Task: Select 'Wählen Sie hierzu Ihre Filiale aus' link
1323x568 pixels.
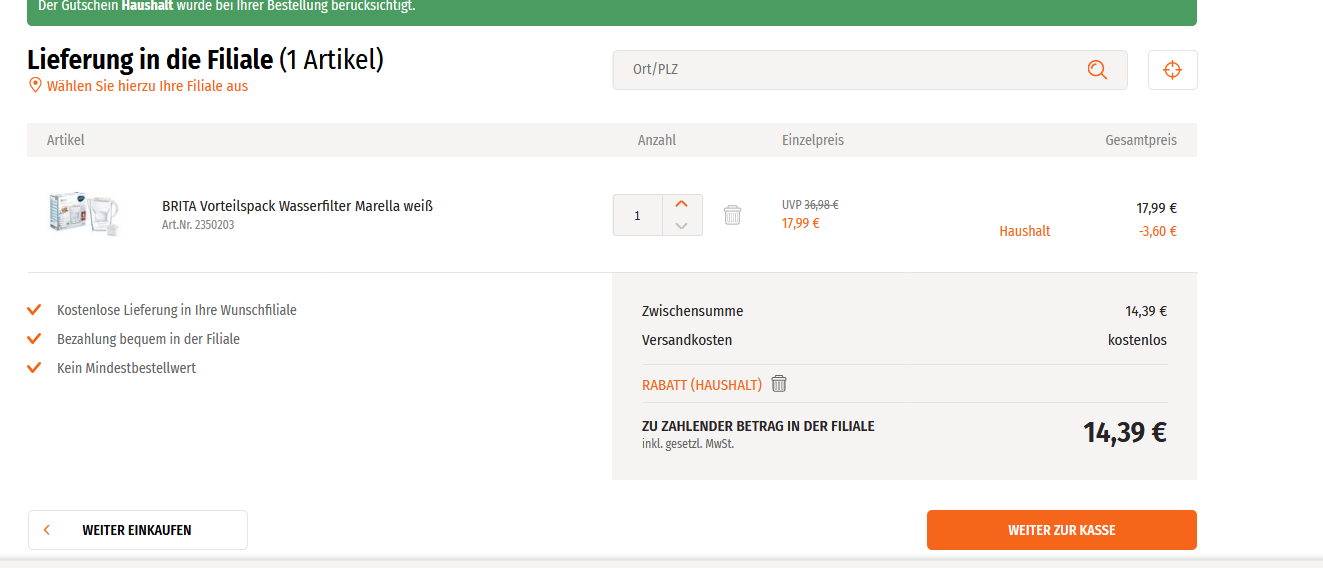Action: pos(147,86)
